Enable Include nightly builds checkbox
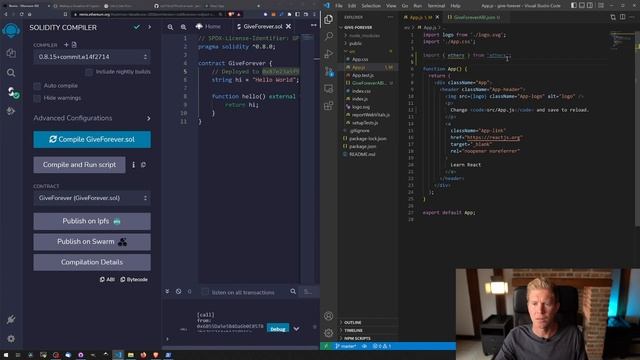The image size is (640, 360). click(89, 72)
